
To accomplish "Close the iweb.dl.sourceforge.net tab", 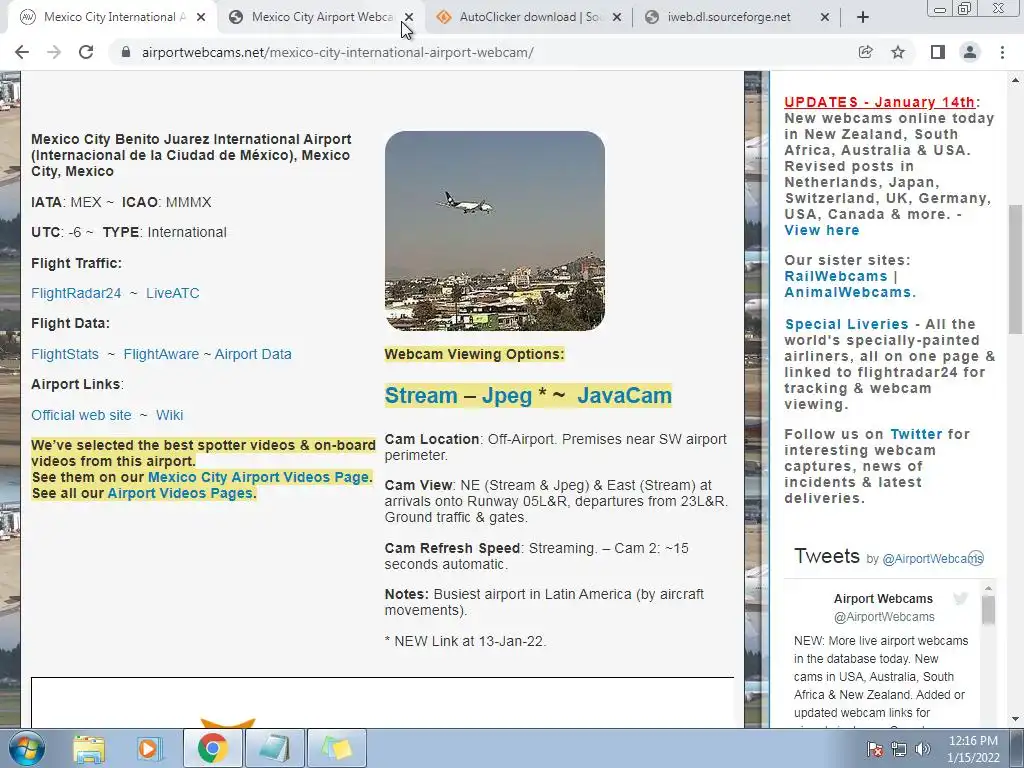I will click(x=825, y=17).
